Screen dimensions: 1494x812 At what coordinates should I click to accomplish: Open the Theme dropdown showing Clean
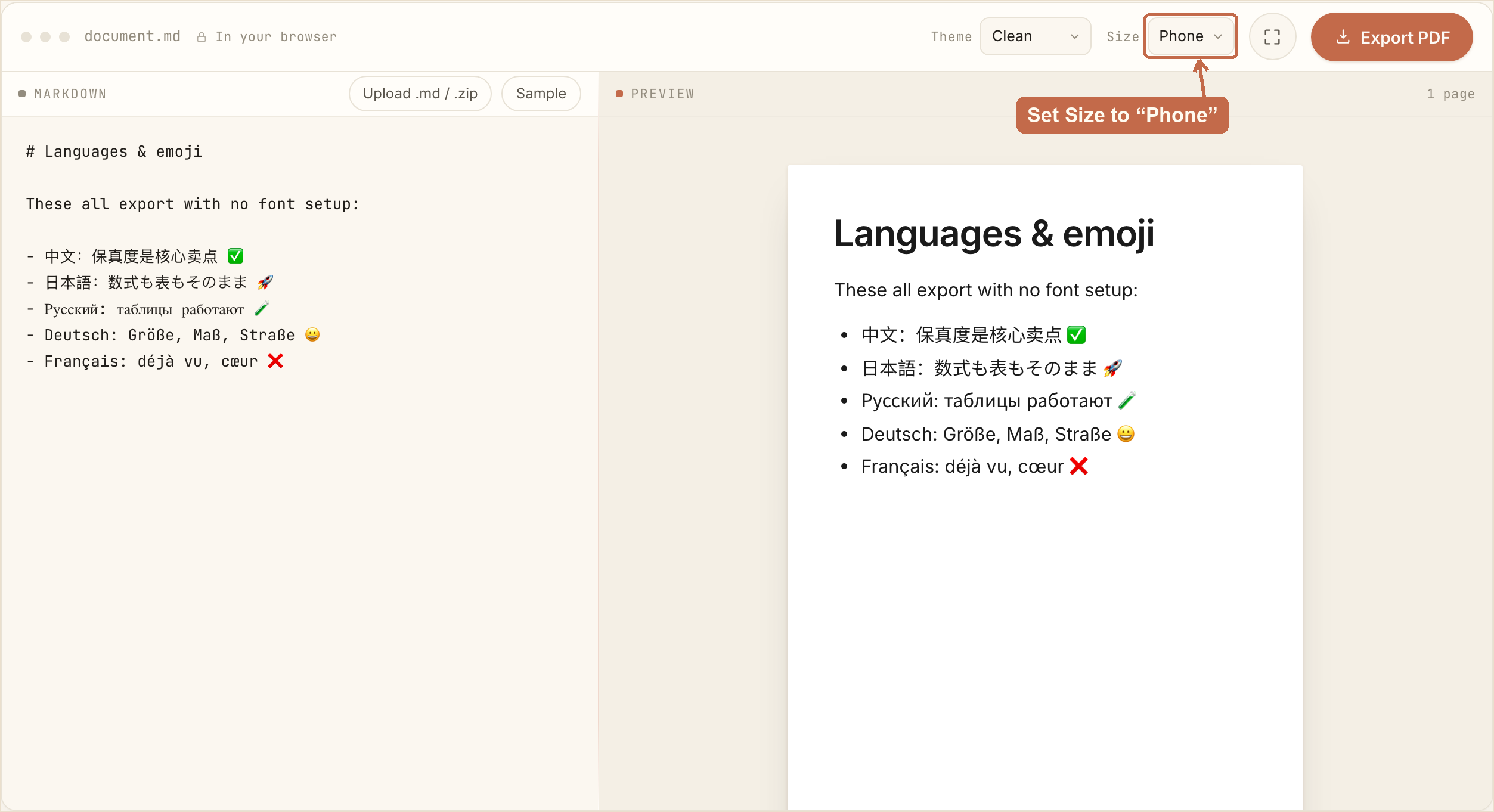1035,36
